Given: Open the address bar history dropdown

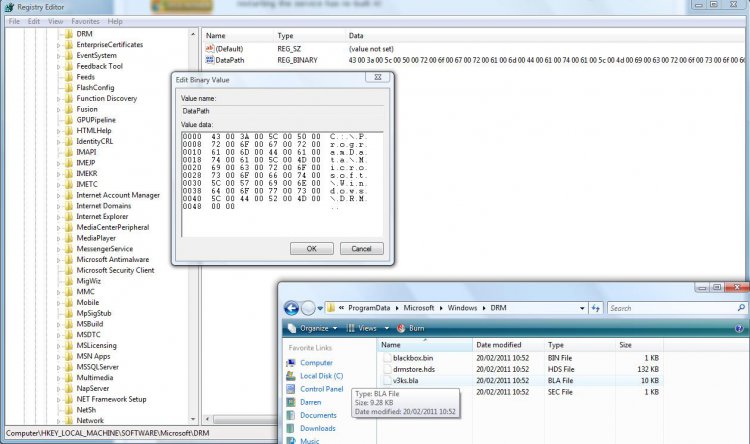Looking at the screenshot, I should click(582, 308).
